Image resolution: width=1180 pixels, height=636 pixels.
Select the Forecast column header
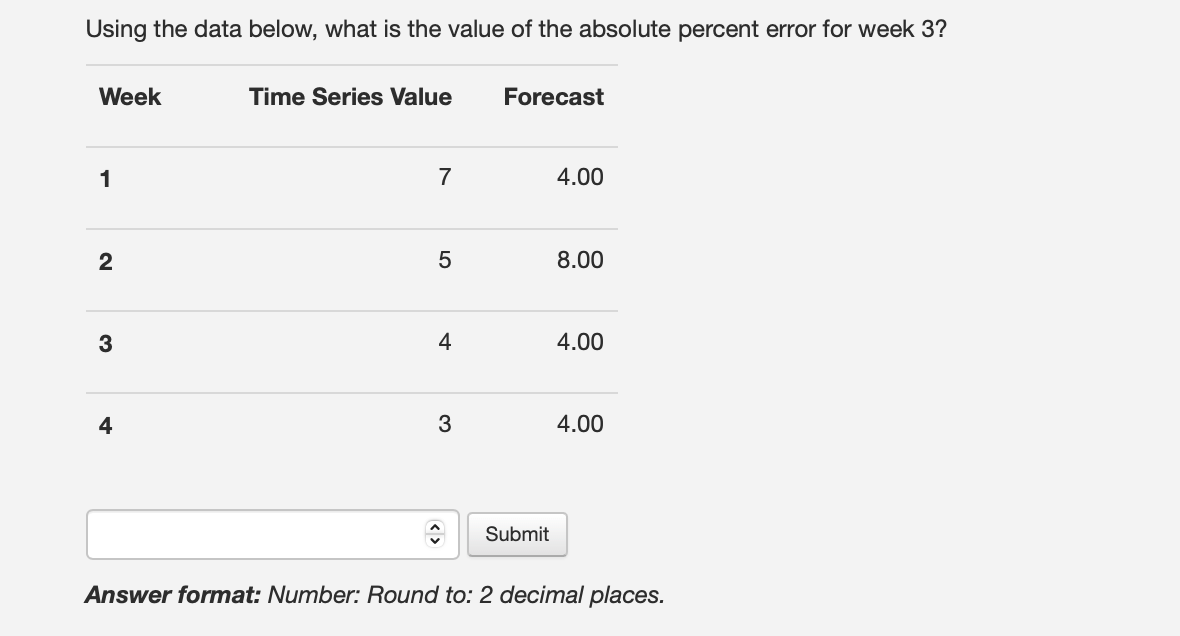click(x=554, y=97)
